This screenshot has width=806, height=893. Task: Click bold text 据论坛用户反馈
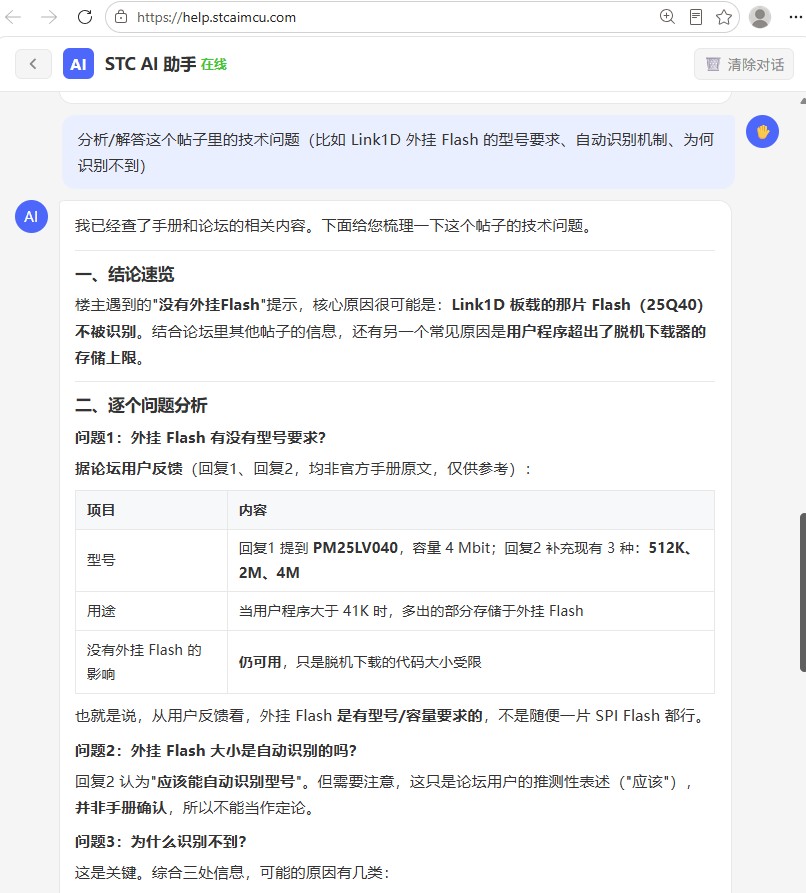[129, 469]
